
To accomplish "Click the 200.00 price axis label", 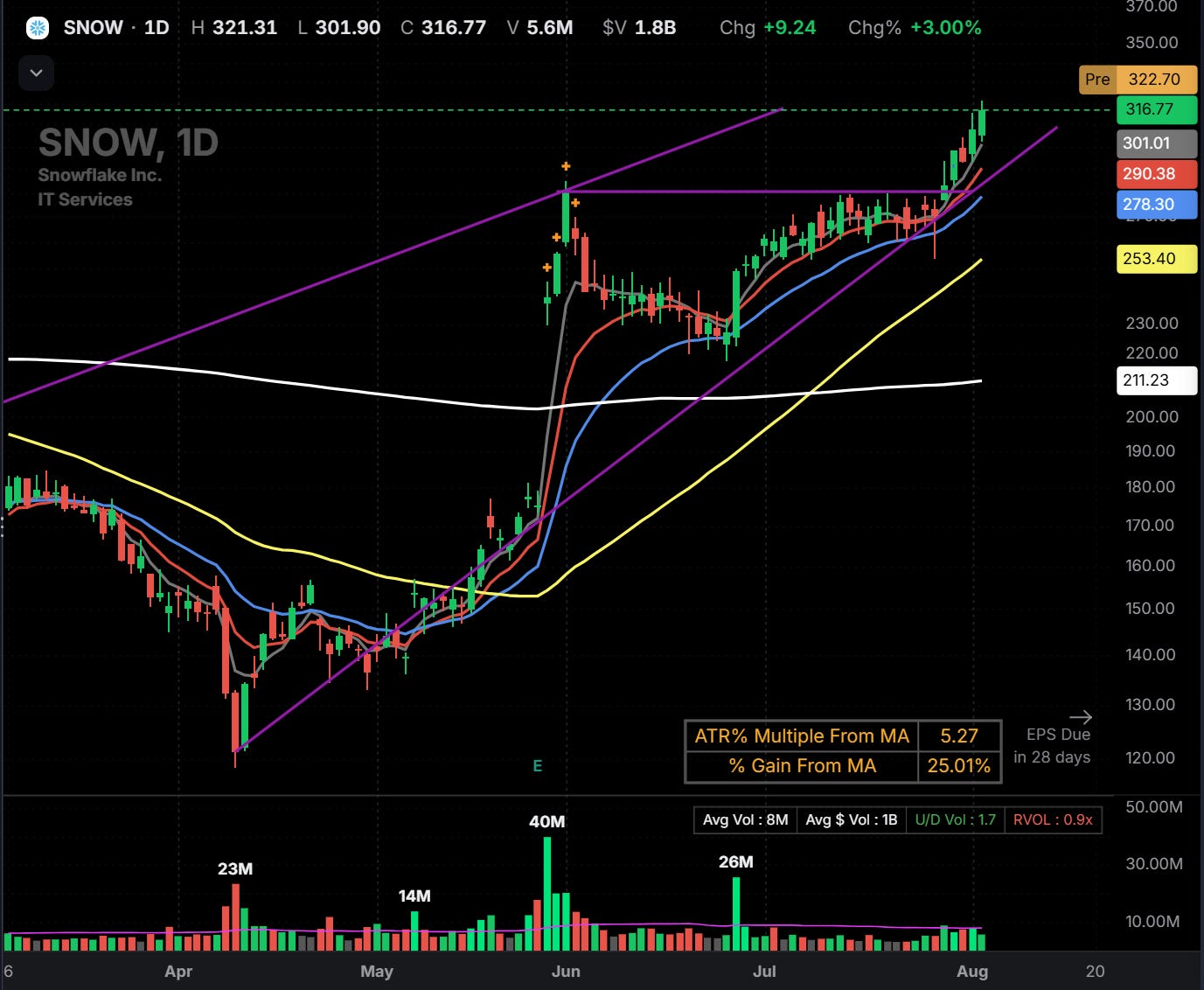I will click(x=1152, y=417).
